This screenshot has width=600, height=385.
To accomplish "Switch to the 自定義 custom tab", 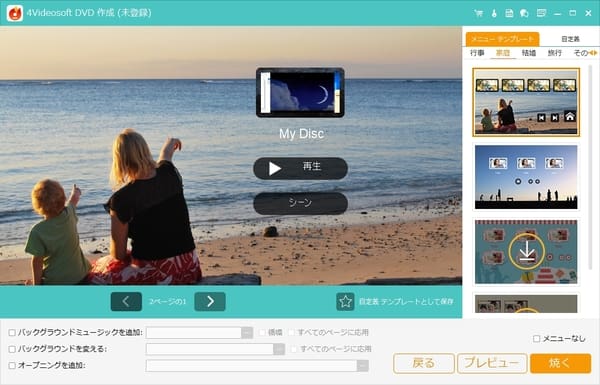I will point(570,39).
